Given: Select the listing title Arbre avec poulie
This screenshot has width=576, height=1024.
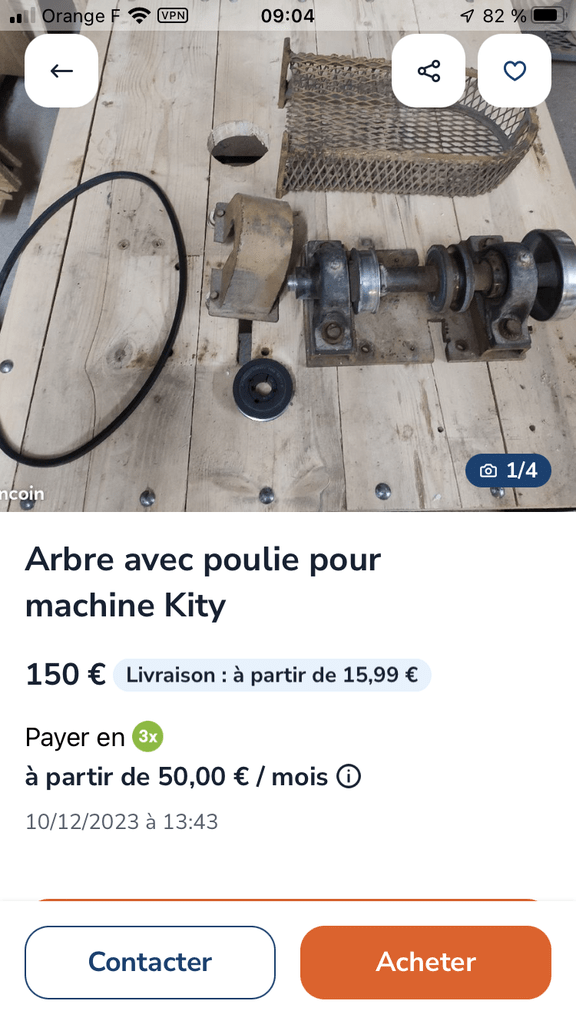Looking at the screenshot, I should 203,583.
